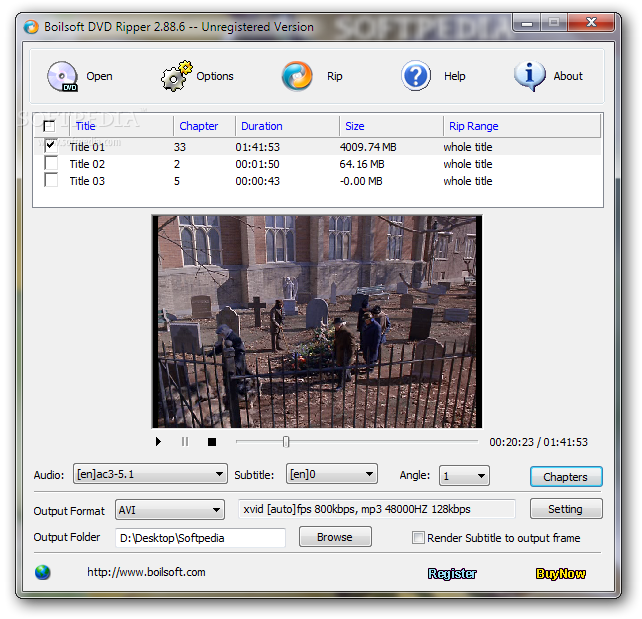
Task: Uncheck the Title 01 checkbox
Action: click(51, 146)
